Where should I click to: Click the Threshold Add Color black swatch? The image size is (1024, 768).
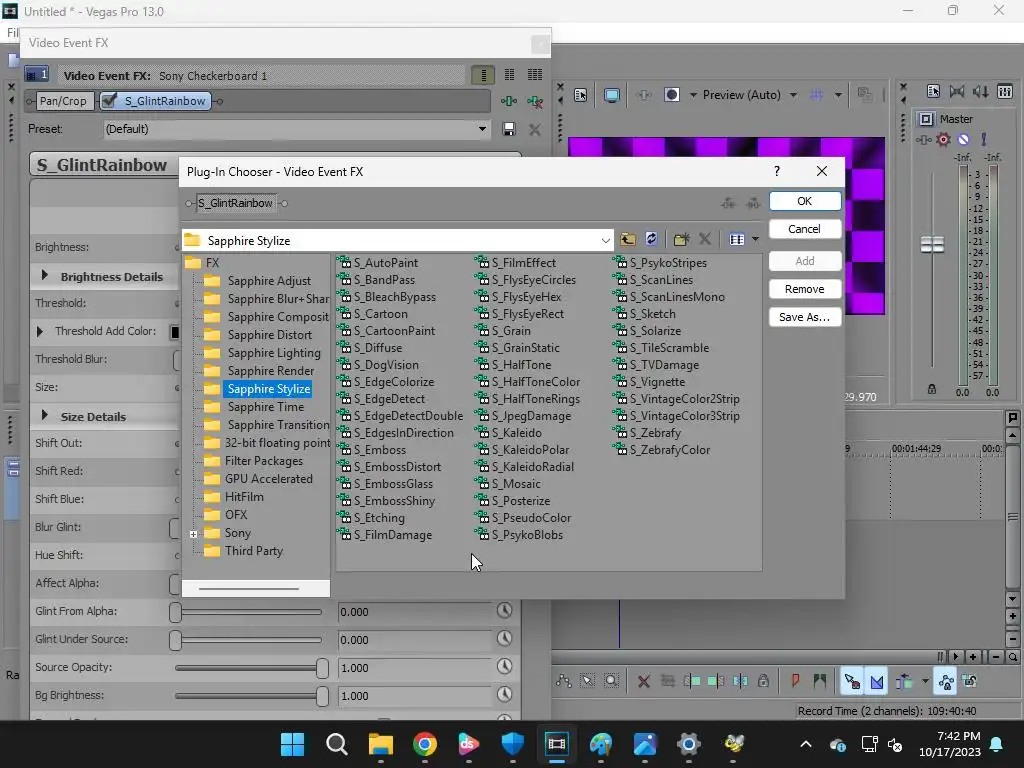[174, 332]
